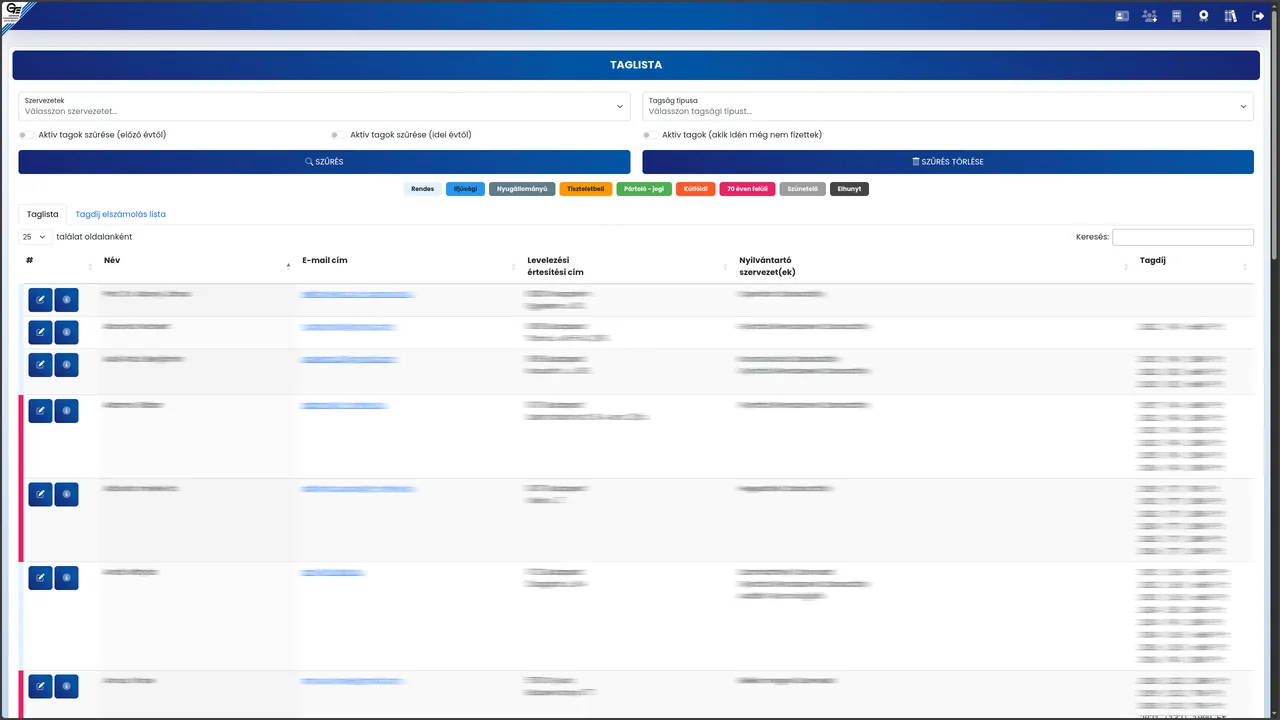This screenshot has height=720, width=1280.
Task: Open the books library icon
Action: point(1230,16)
